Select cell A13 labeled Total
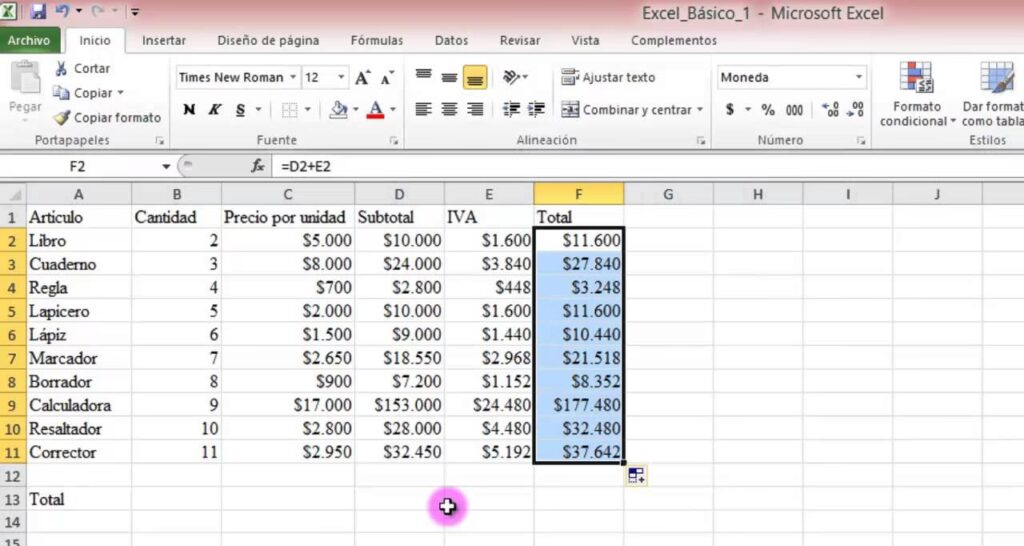Image resolution: width=1024 pixels, height=546 pixels. tap(78, 498)
